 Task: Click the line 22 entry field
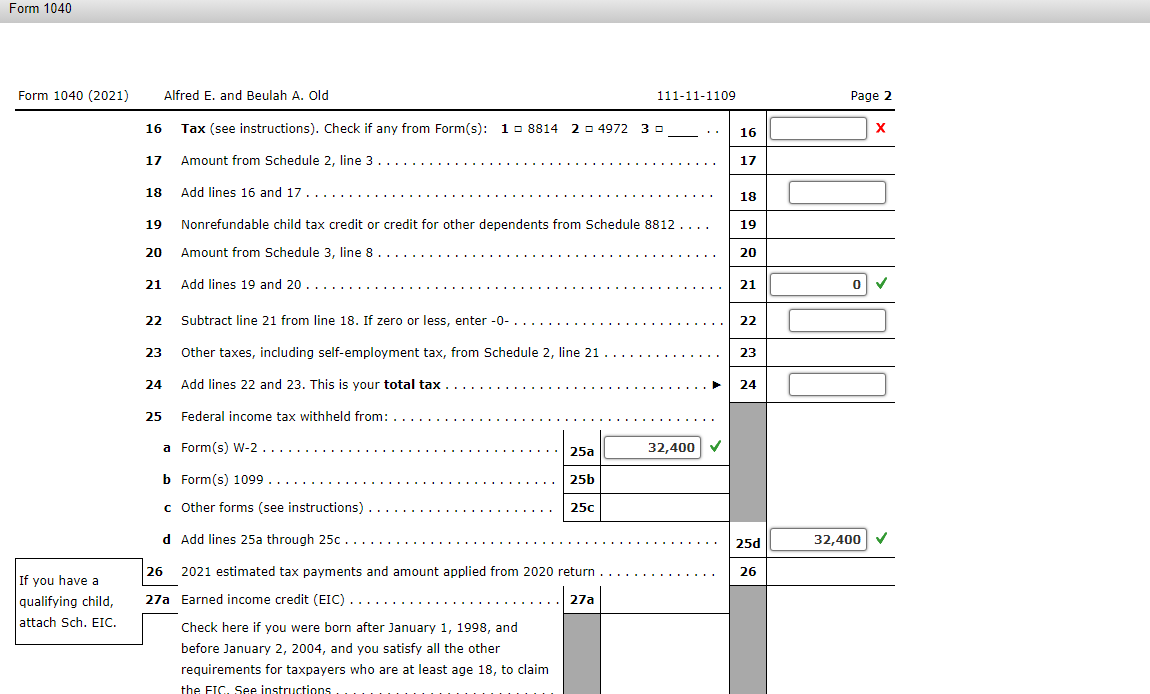pos(837,320)
